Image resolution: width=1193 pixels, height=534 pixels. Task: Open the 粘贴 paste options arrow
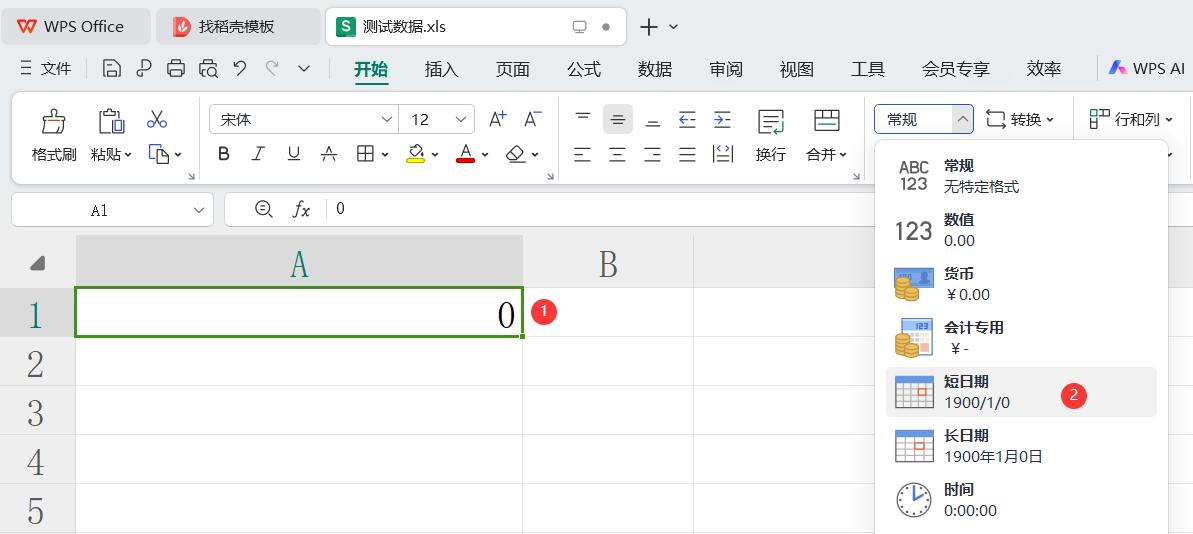click(128, 155)
